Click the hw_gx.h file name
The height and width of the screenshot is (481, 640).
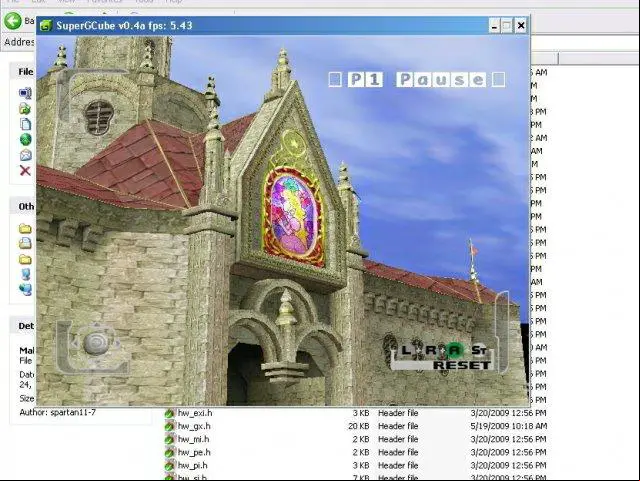click(x=194, y=426)
